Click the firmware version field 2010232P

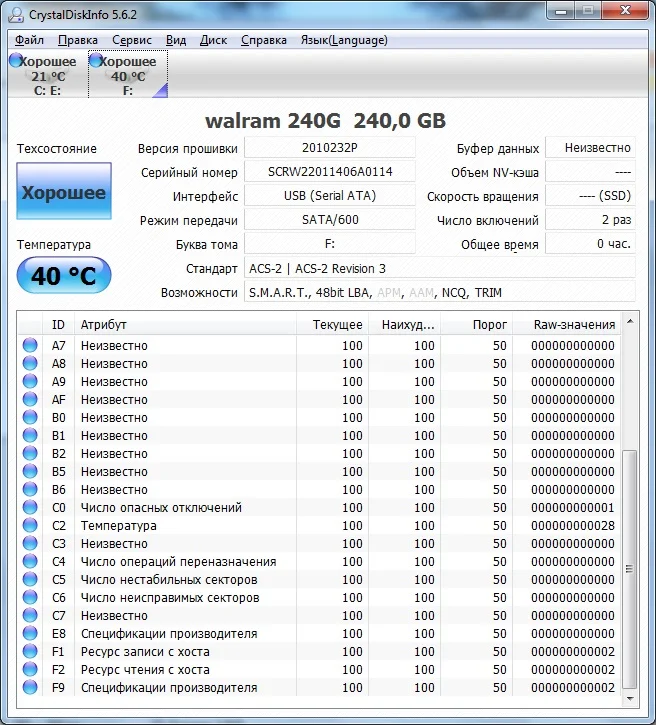point(330,148)
